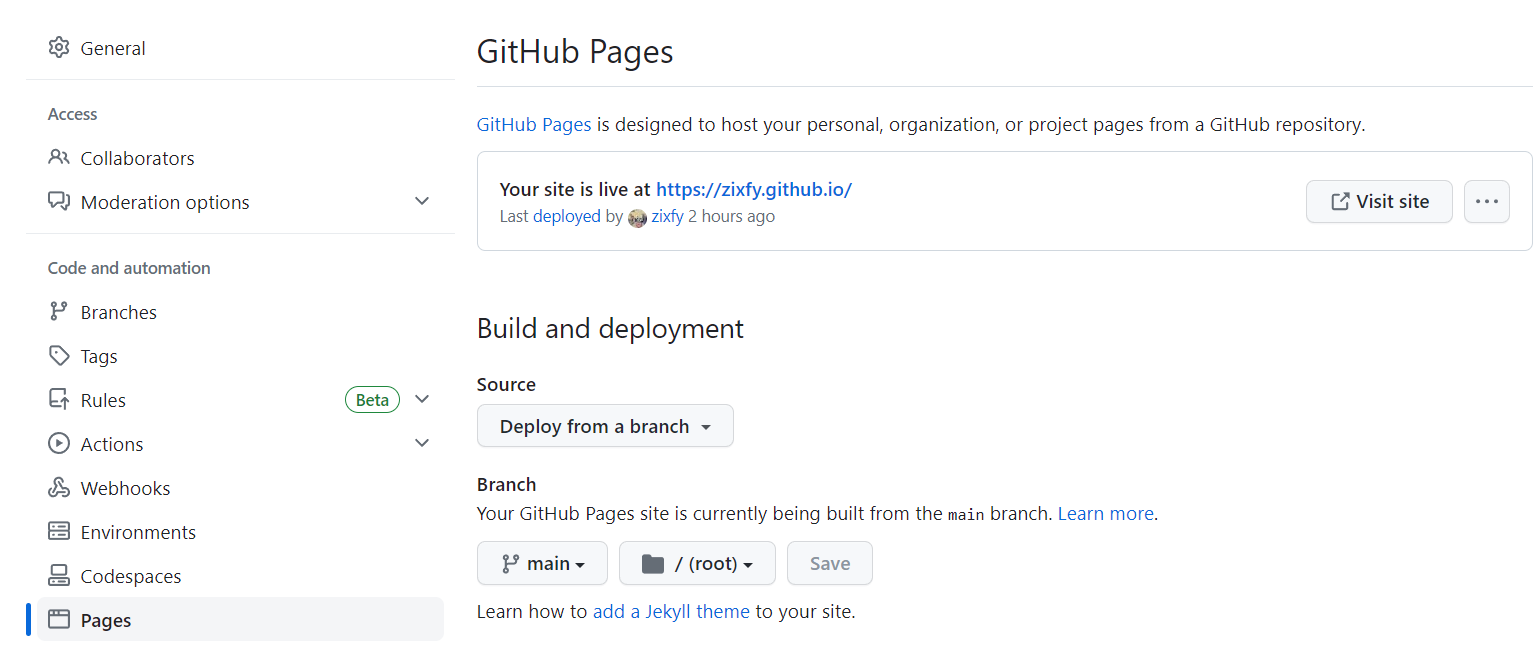Open General settings in the sidebar
The height and width of the screenshot is (650, 1537).
(240, 48)
